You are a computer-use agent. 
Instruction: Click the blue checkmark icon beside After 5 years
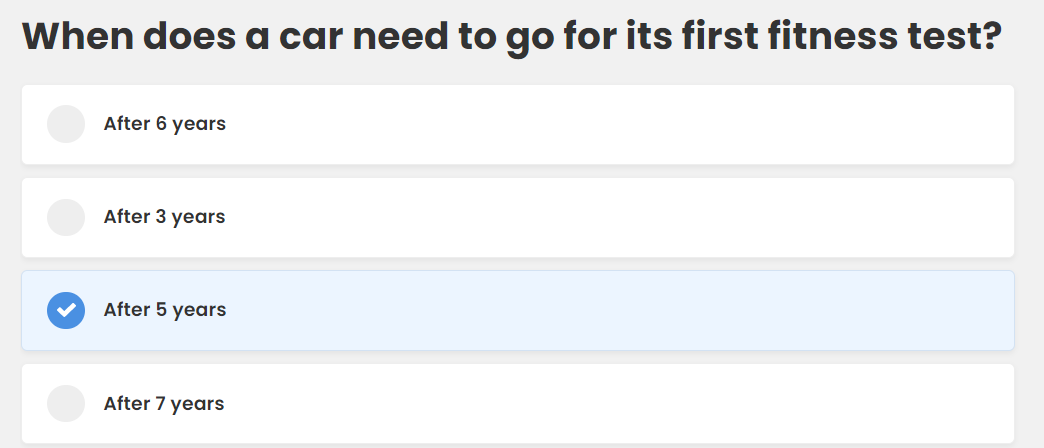[66, 310]
